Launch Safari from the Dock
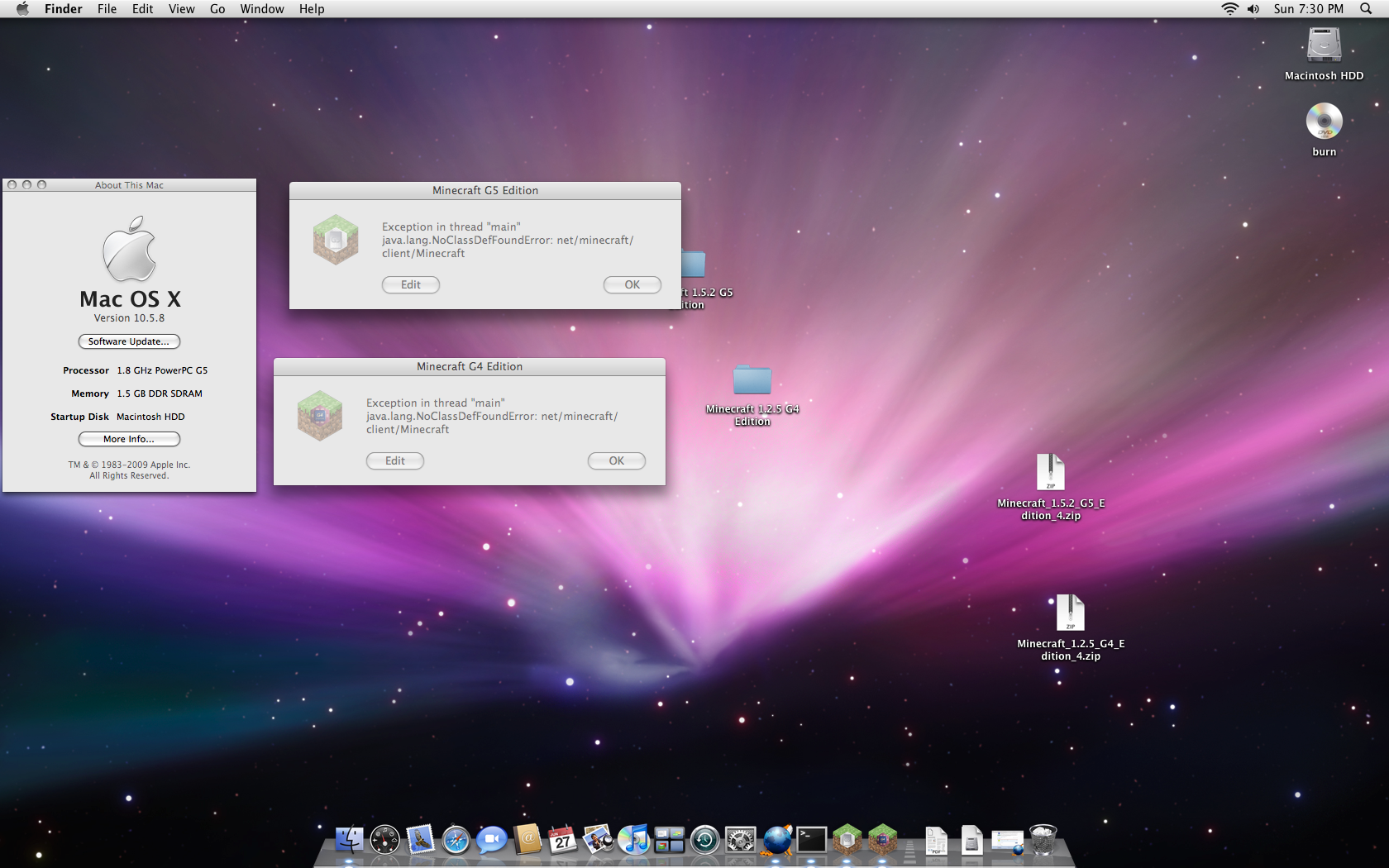The width and height of the screenshot is (1389, 868). pos(456,839)
